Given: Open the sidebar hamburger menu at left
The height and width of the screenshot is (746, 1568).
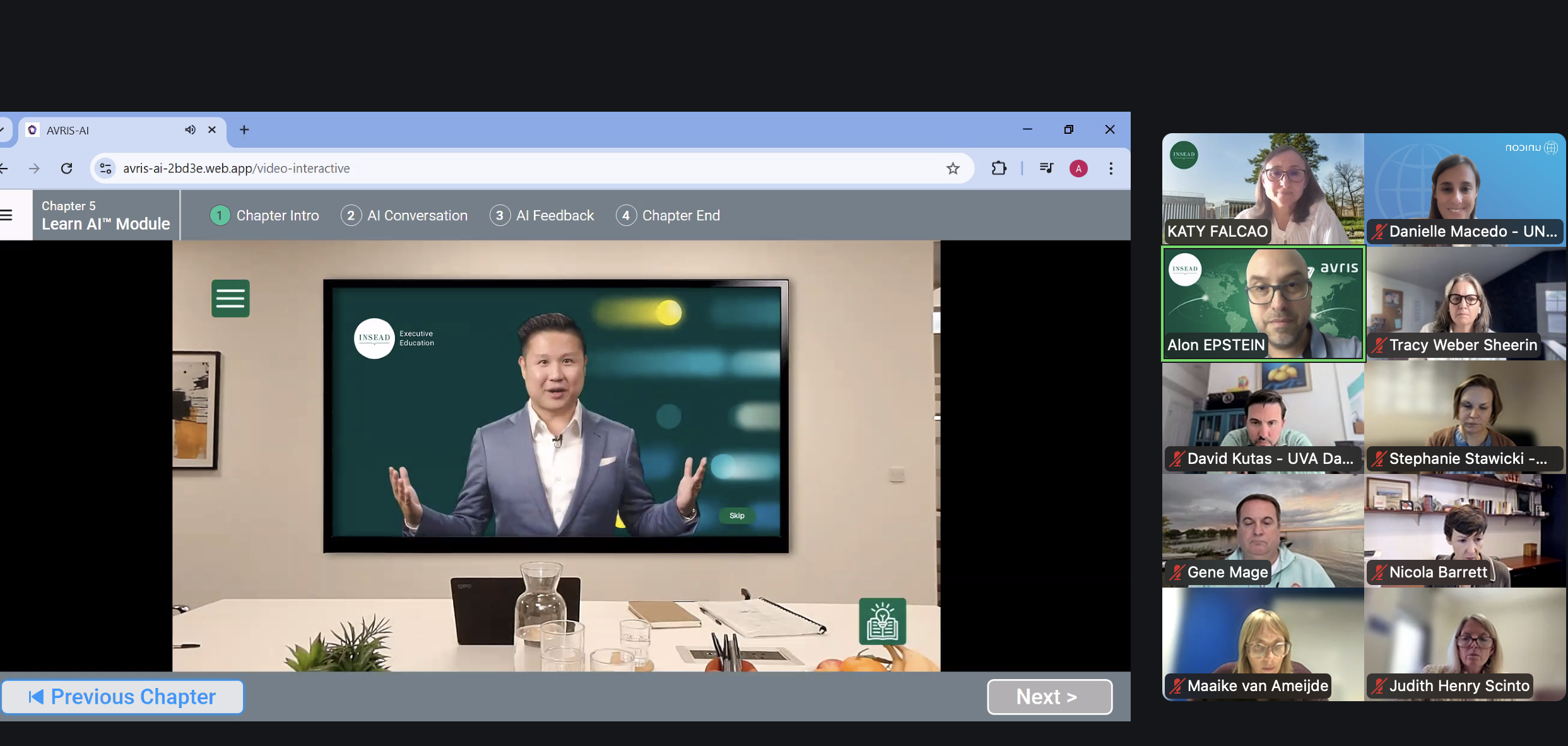Looking at the screenshot, I should [x=6, y=215].
